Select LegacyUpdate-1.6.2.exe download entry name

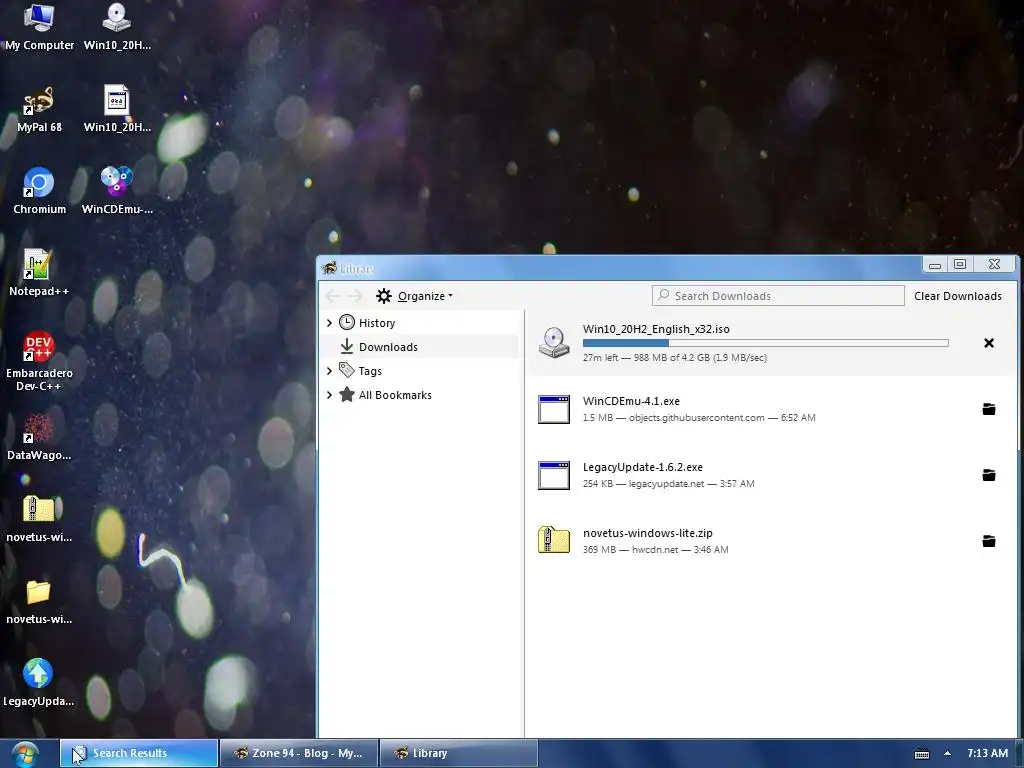tap(643, 467)
